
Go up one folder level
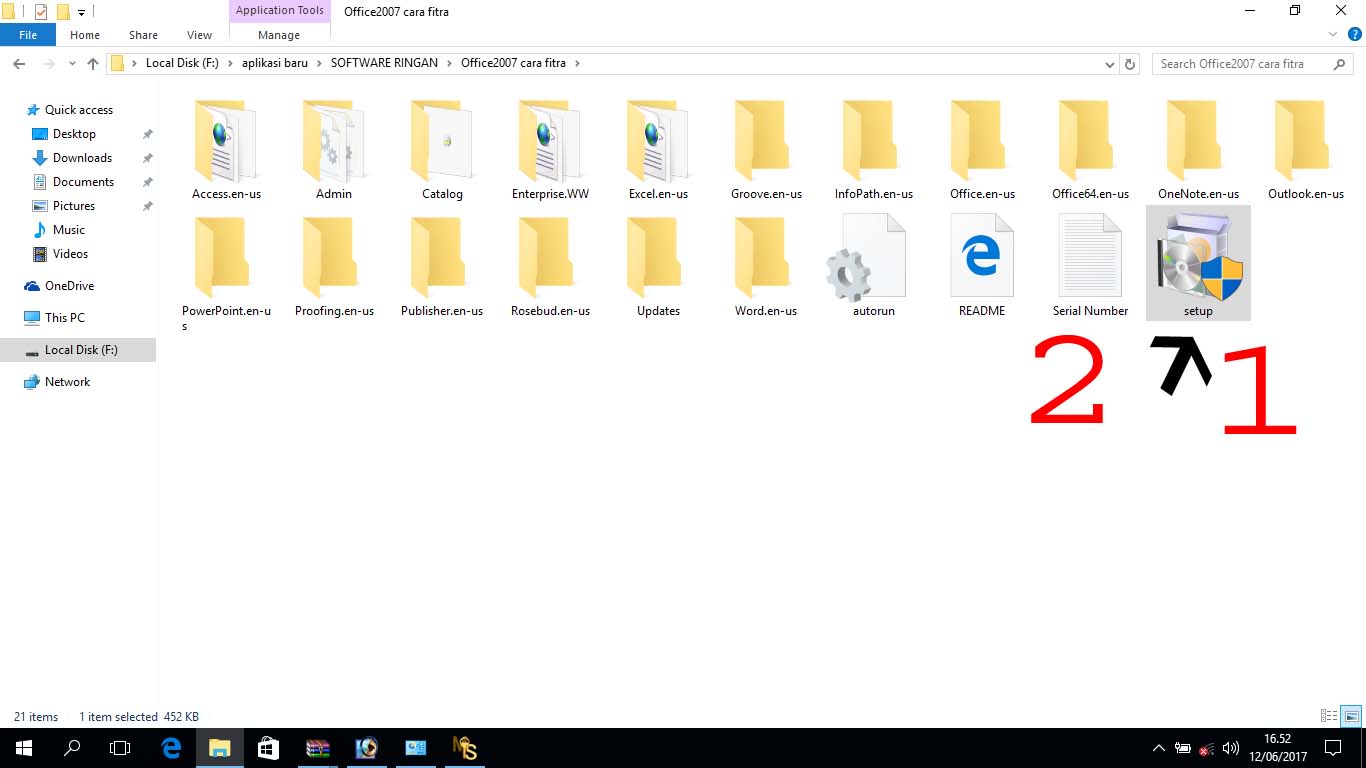pos(93,63)
